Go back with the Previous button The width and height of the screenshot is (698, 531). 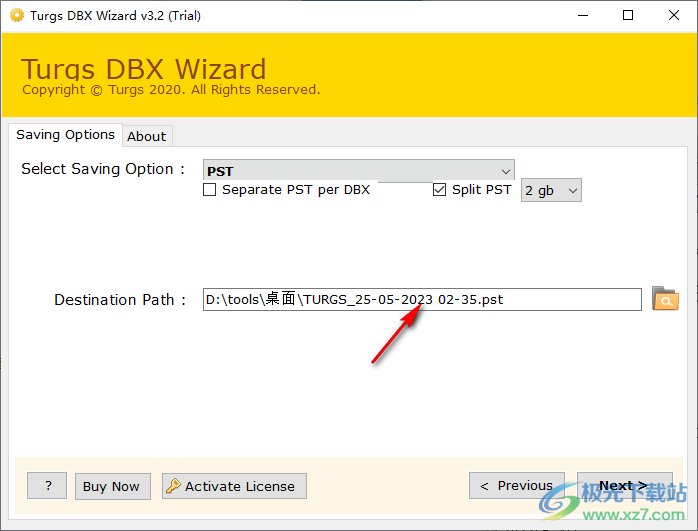tap(517, 486)
